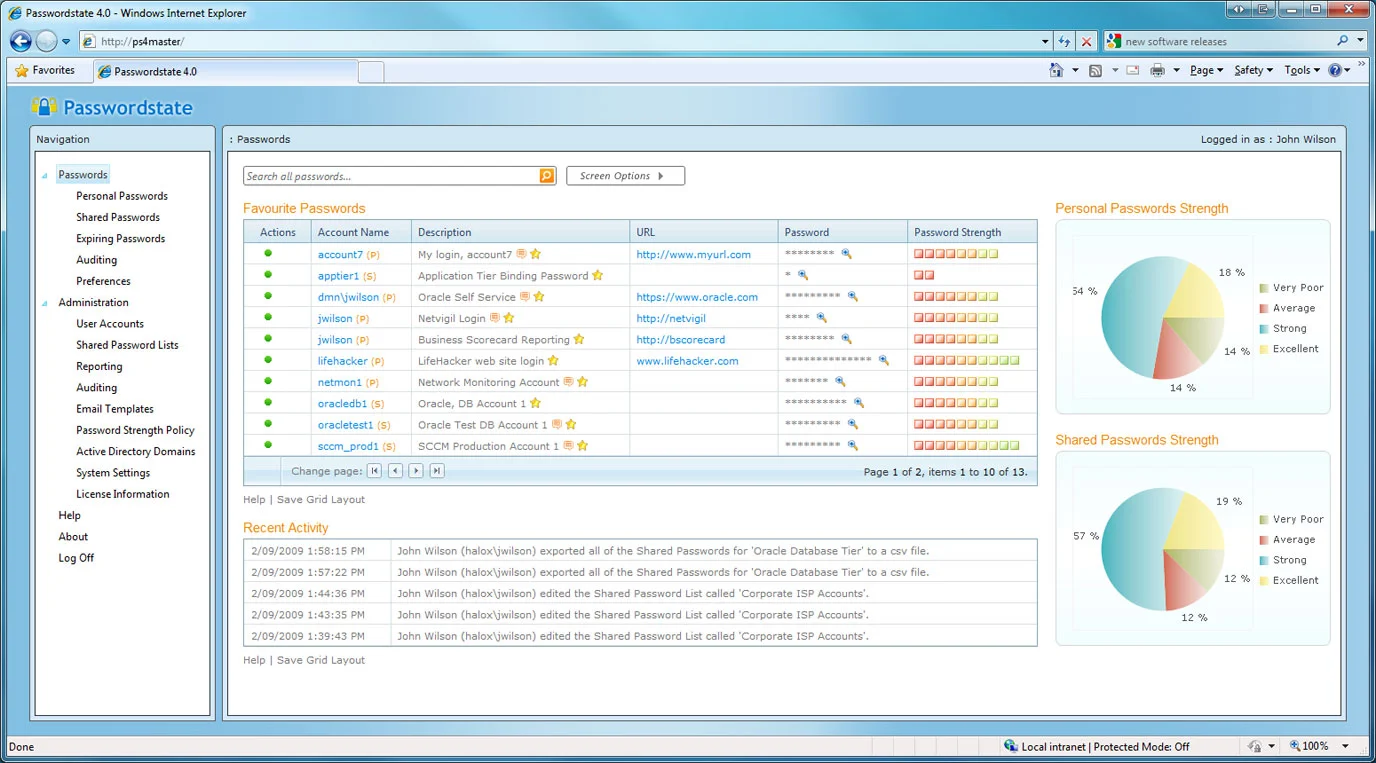Click favourite star in Oracle Self Service row
The height and width of the screenshot is (763, 1376).
click(539, 297)
